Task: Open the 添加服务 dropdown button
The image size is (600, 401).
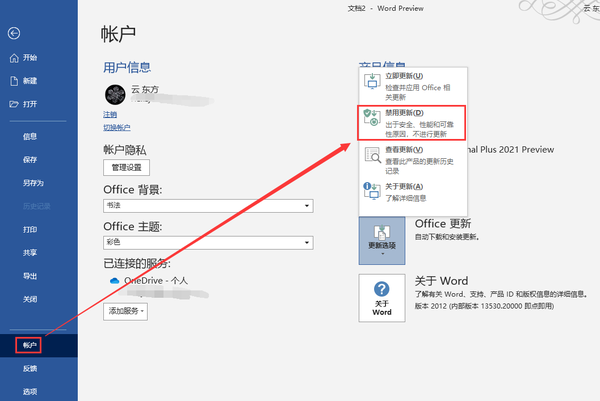Action: click(x=126, y=311)
